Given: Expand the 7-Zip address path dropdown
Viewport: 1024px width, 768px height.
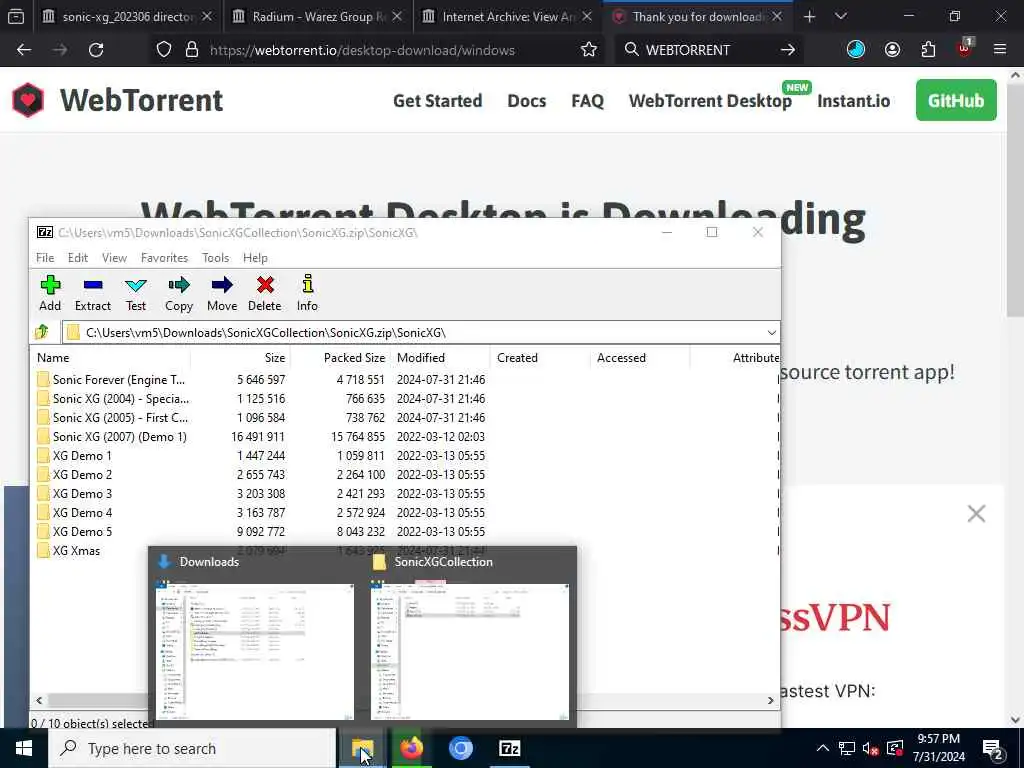Looking at the screenshot, I should point(771,333).
